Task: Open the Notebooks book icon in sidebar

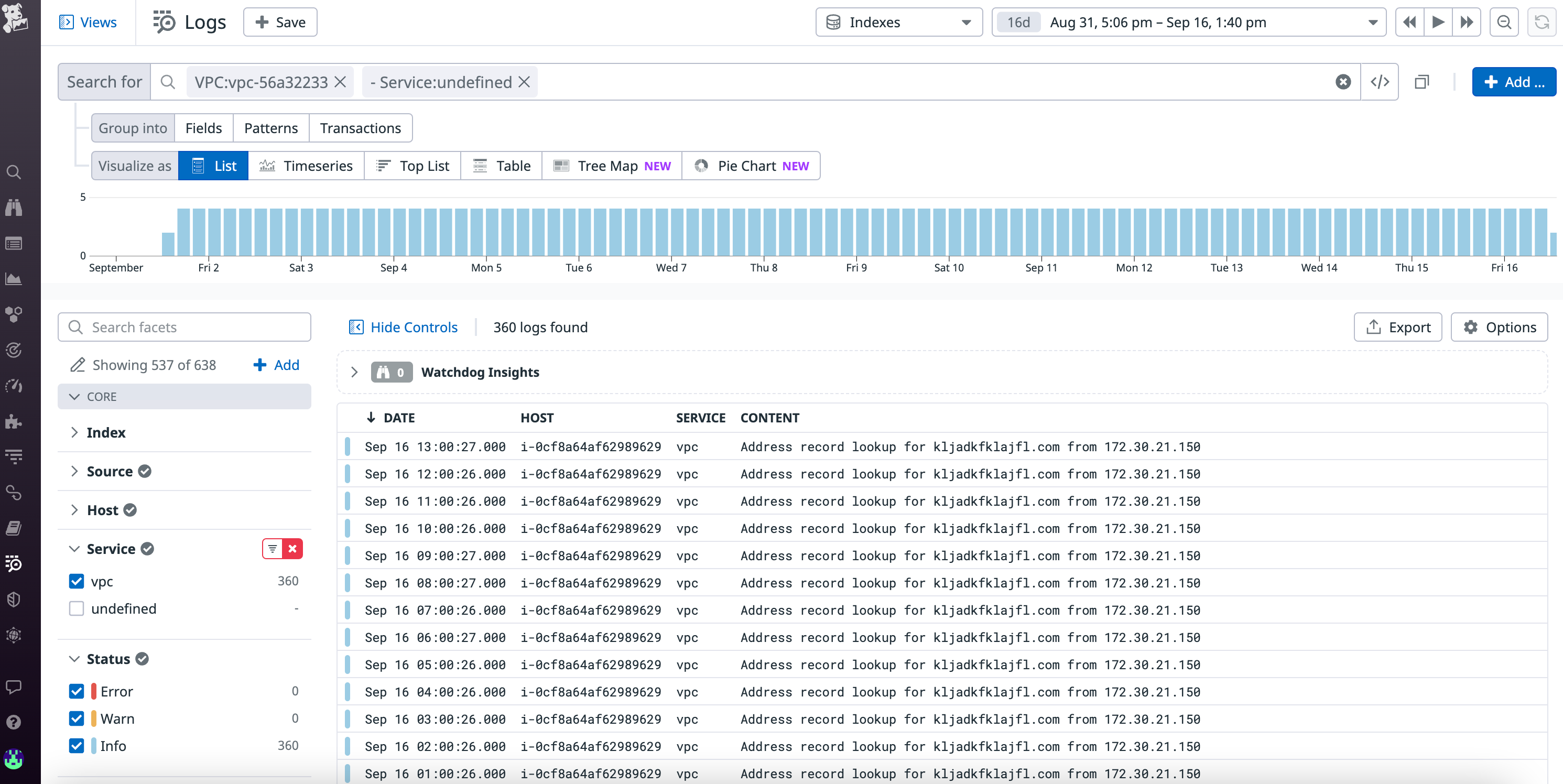Action: point(13,527)
